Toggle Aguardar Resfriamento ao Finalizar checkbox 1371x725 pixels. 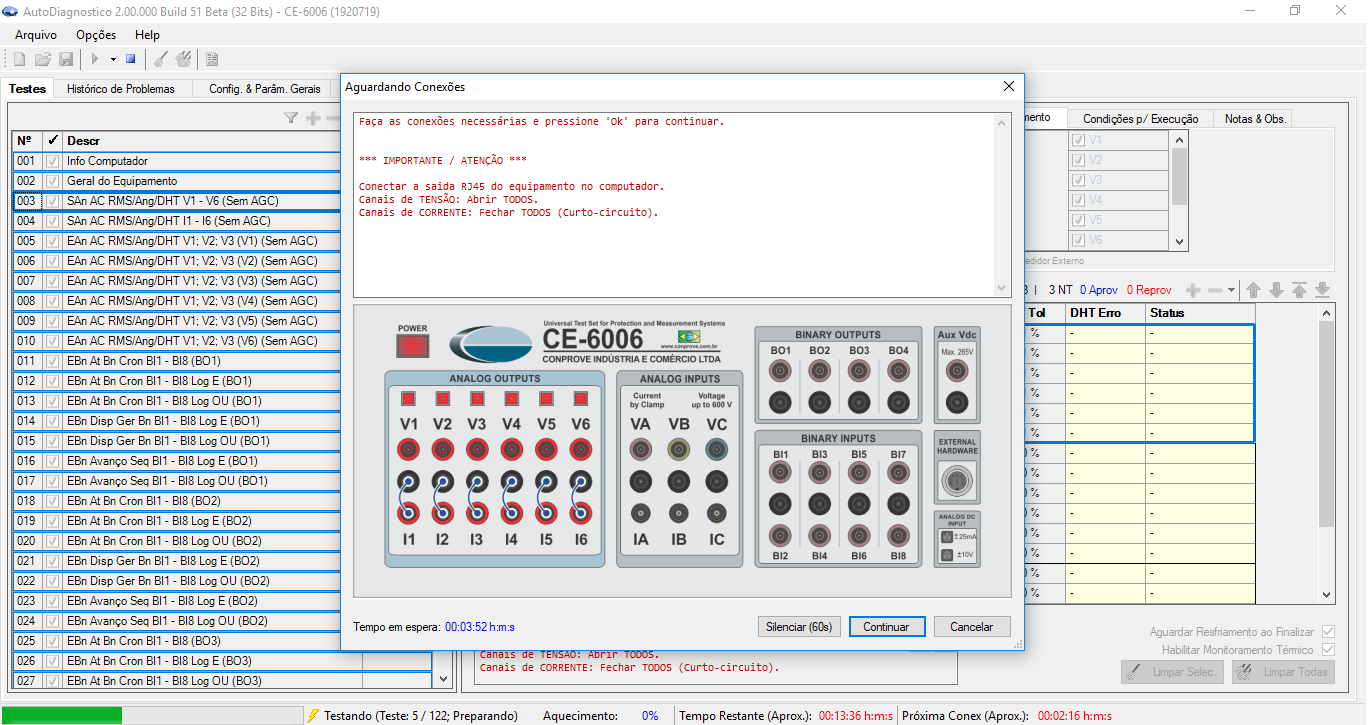1328,632
